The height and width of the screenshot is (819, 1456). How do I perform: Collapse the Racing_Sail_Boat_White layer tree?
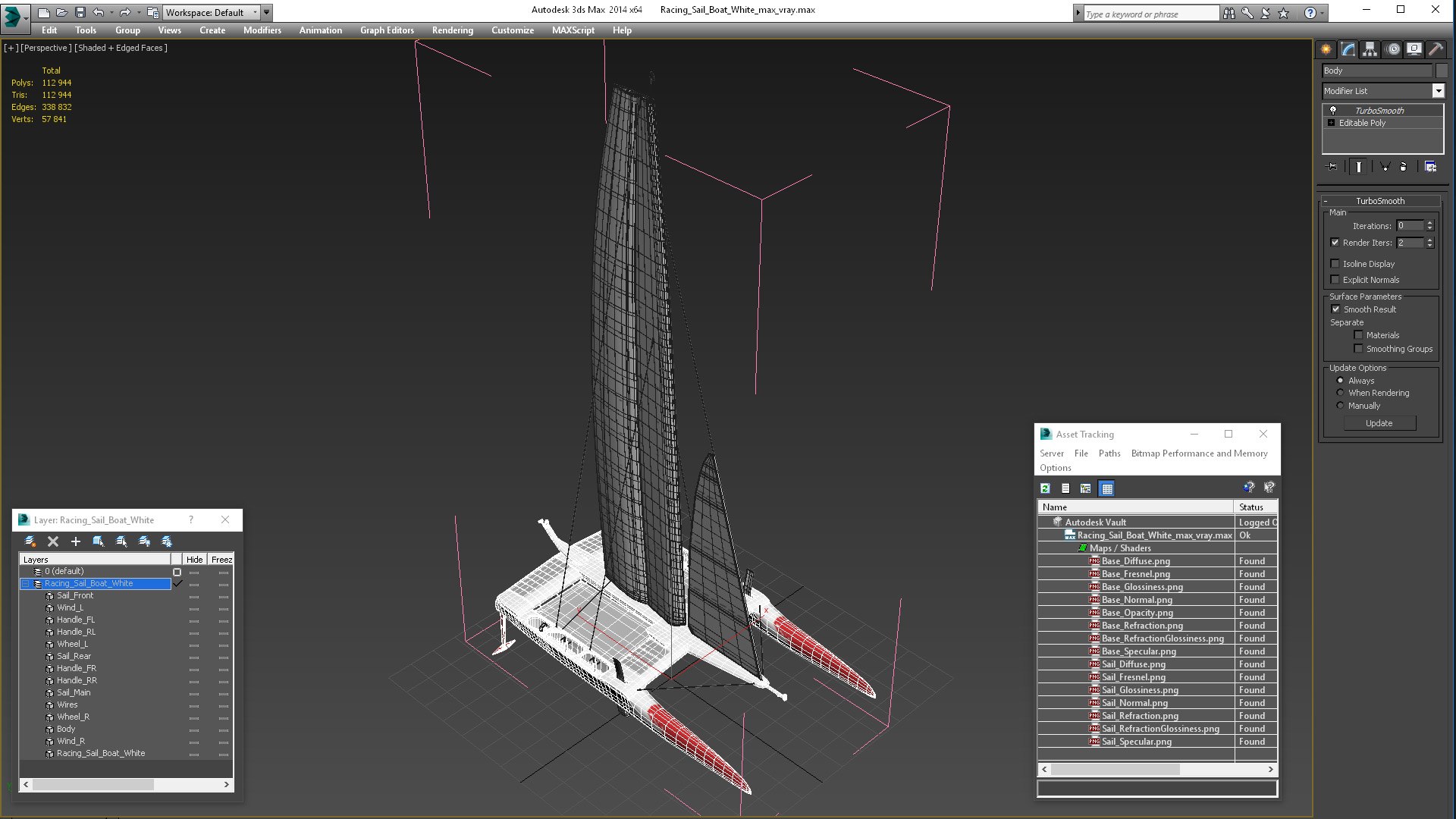tap(26, 584)
